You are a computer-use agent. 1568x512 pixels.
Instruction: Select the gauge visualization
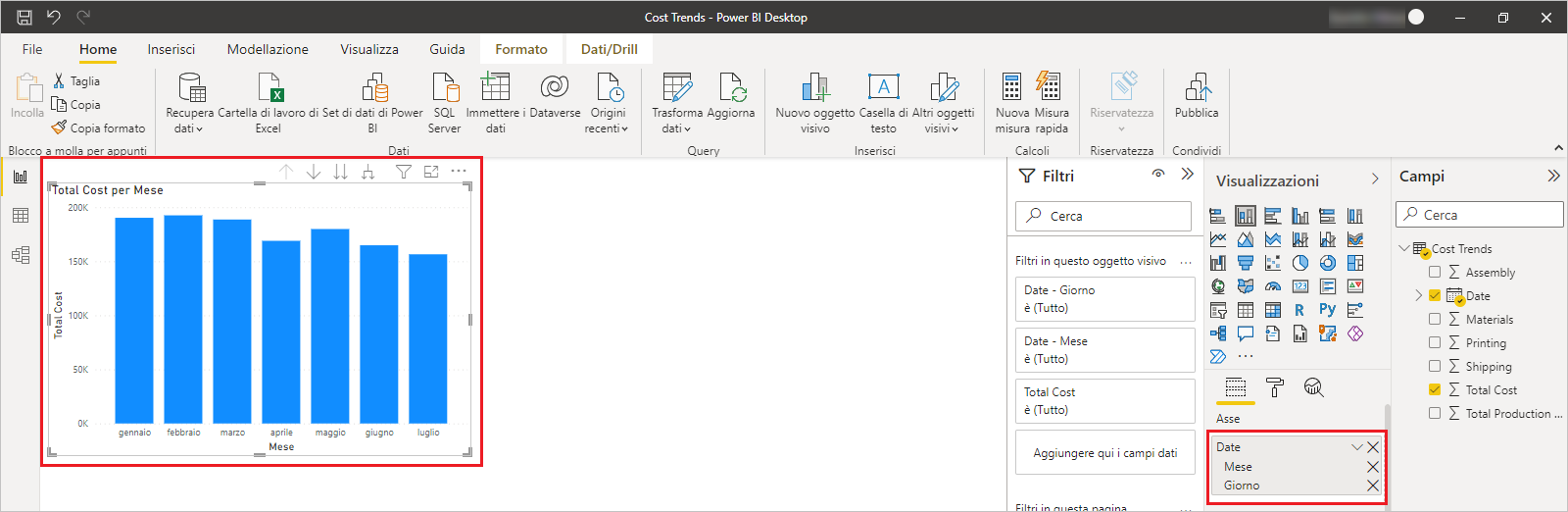point(1273,286)
